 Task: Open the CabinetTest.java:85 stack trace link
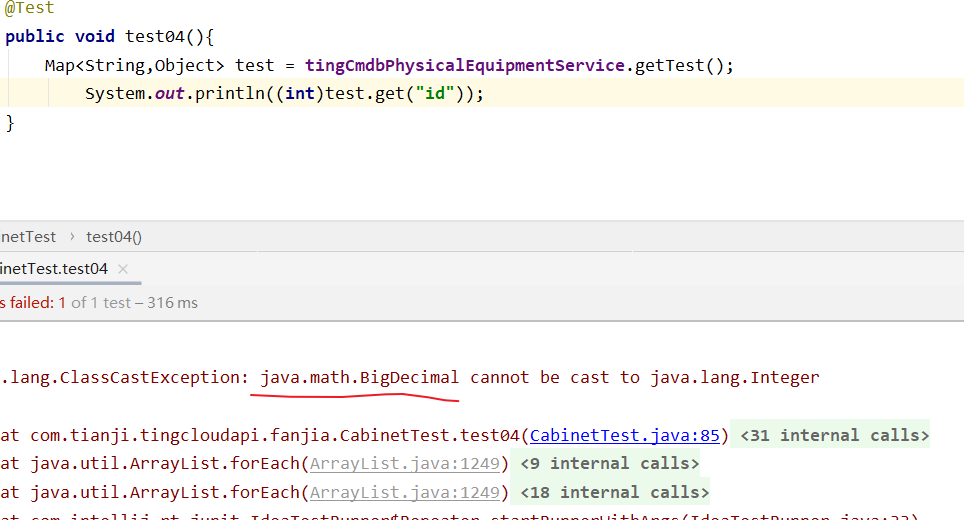625,436
